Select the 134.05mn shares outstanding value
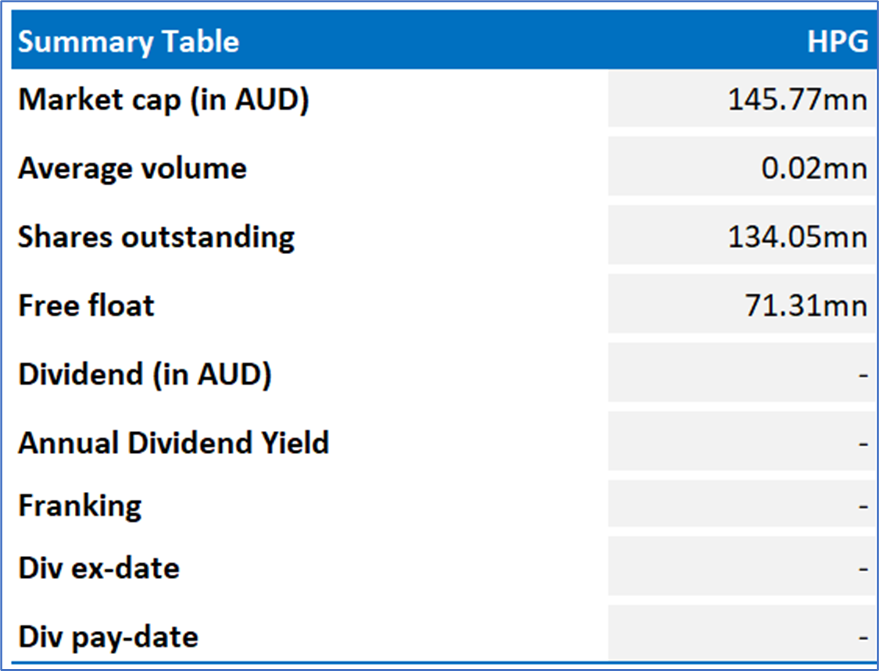Viewport: 879px width, 671px height. pos(797,238)
